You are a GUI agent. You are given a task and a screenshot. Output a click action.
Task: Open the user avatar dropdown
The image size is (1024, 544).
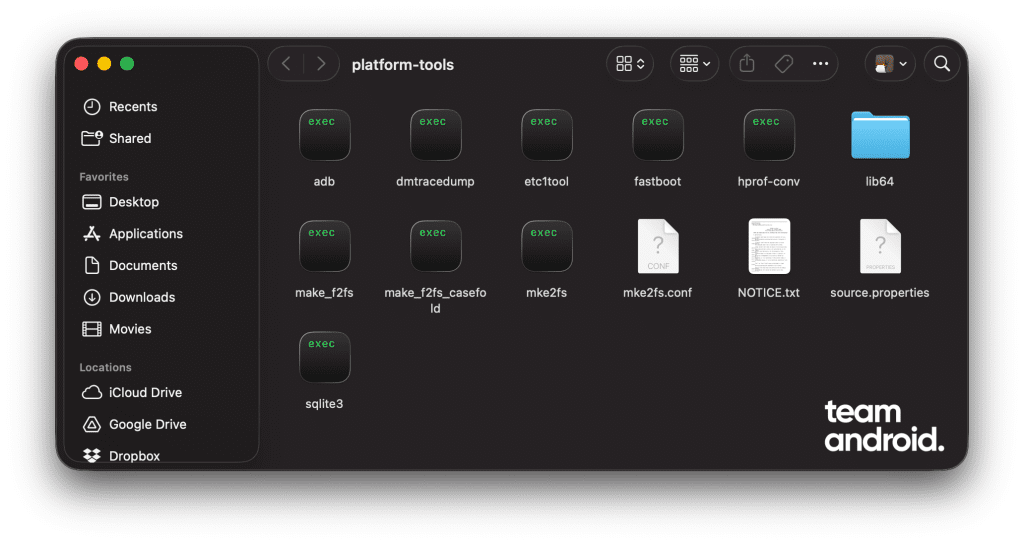pyautogui.click(x=890, y=64)
